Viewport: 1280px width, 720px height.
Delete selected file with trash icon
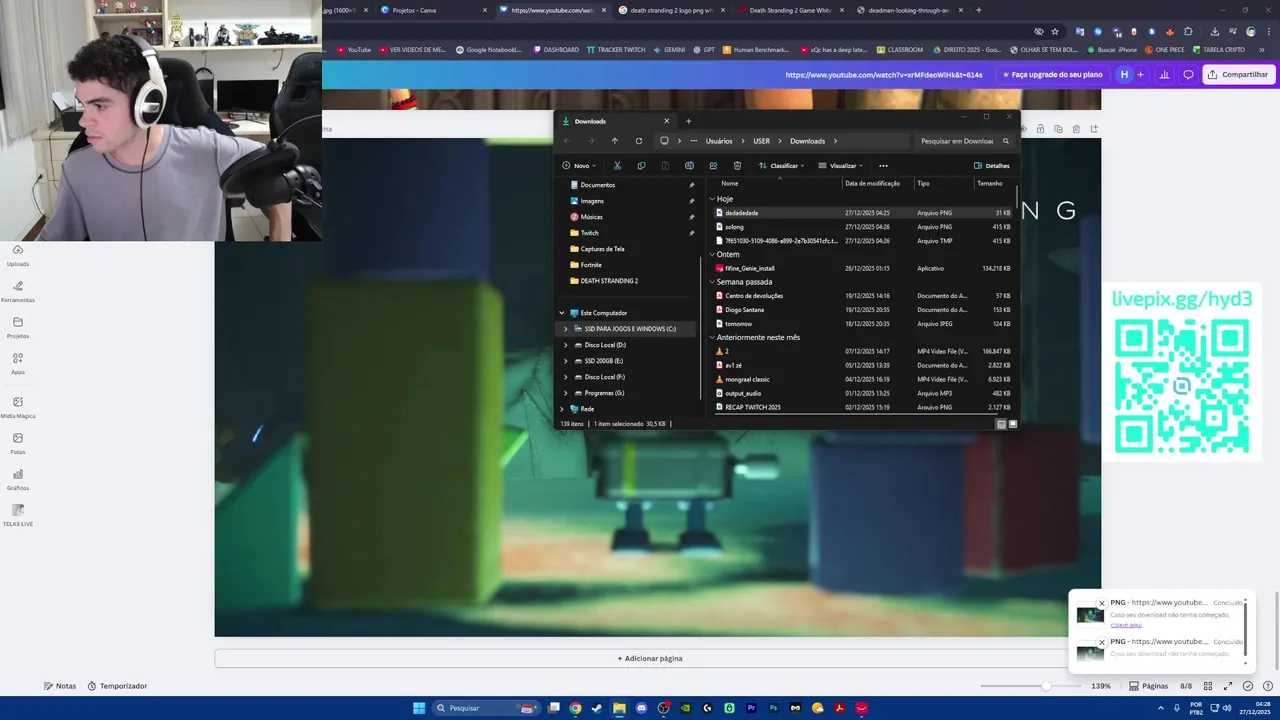[737, 166]
